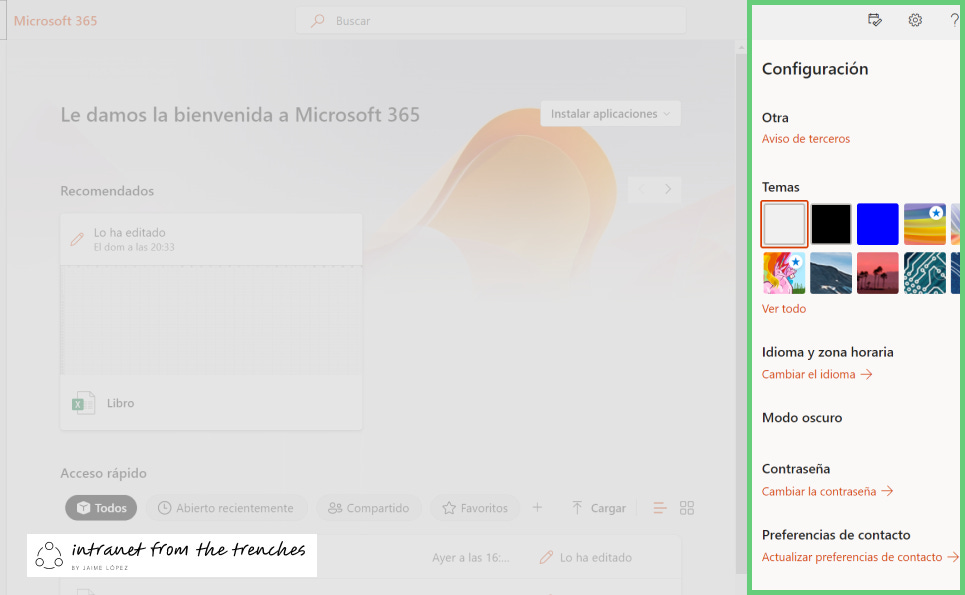Screen dimensions: 965x595
Task: Select the circuit board theme thumbnail
Action: click(x=924, y=273)
